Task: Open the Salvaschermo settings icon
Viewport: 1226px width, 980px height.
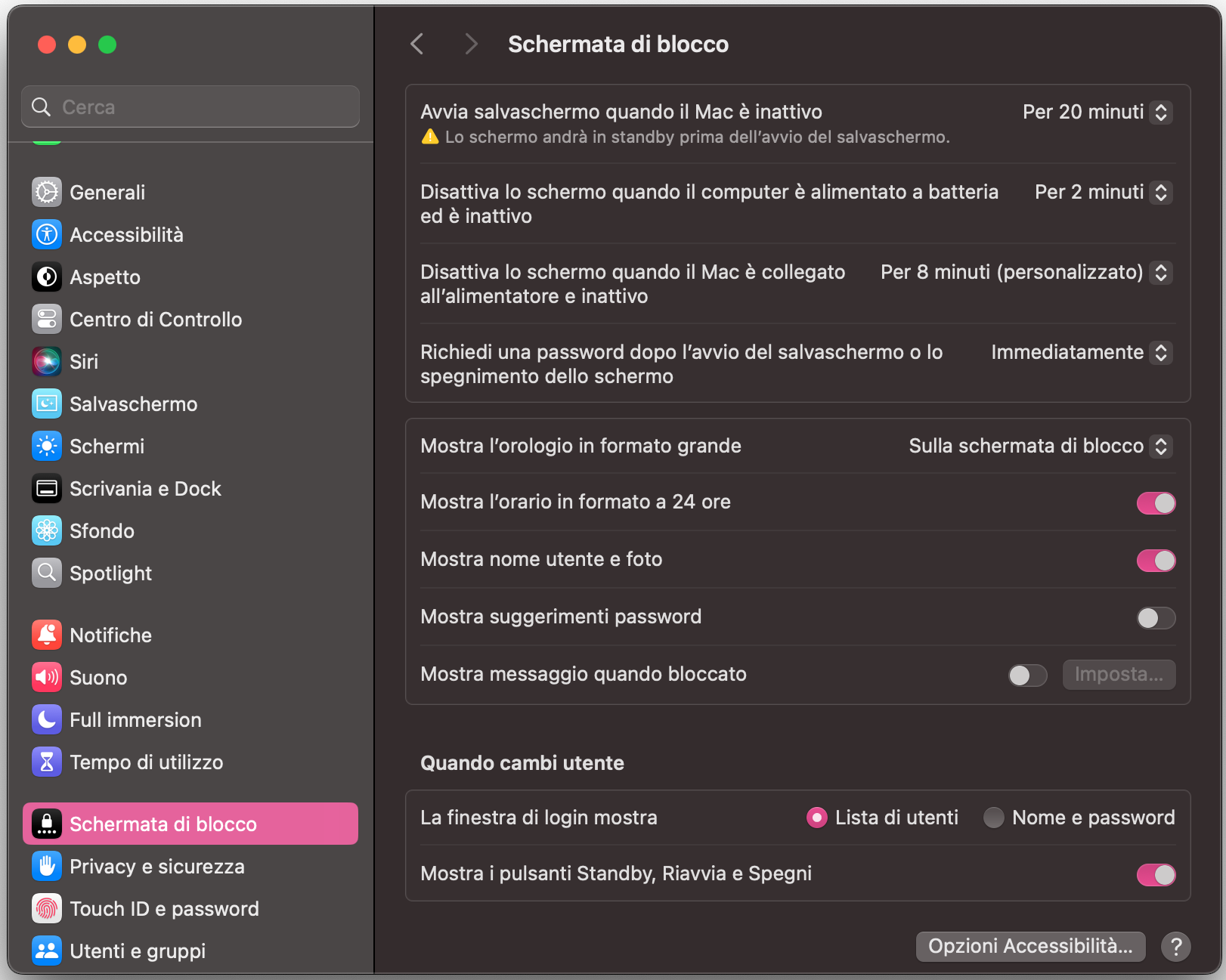Action: click(46, 403)
